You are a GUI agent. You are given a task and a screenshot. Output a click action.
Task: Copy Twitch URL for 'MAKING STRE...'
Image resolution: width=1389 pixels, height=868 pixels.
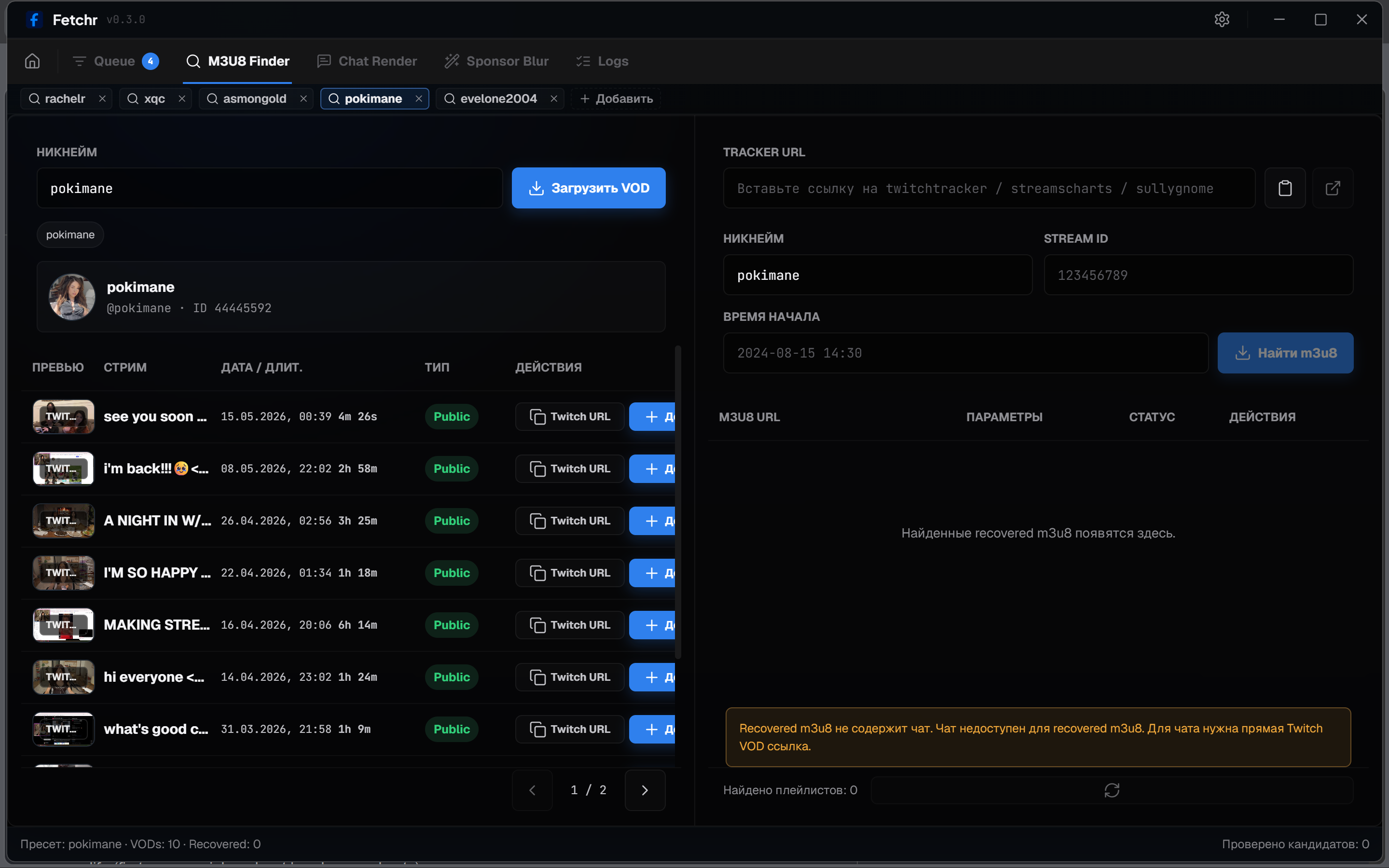[x=569, y=625]
